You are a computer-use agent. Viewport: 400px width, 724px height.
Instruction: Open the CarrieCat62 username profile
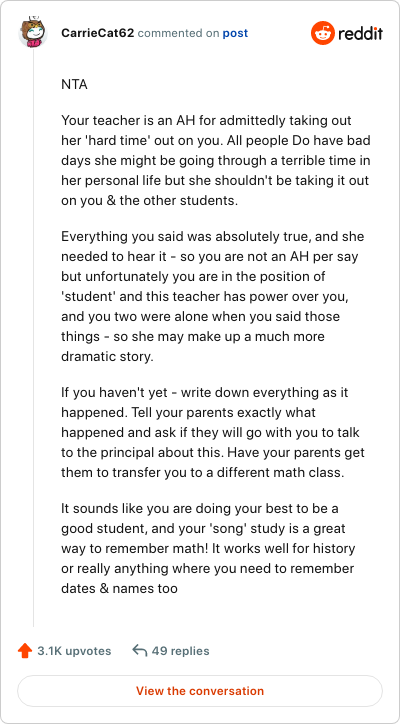click(97, 33)
